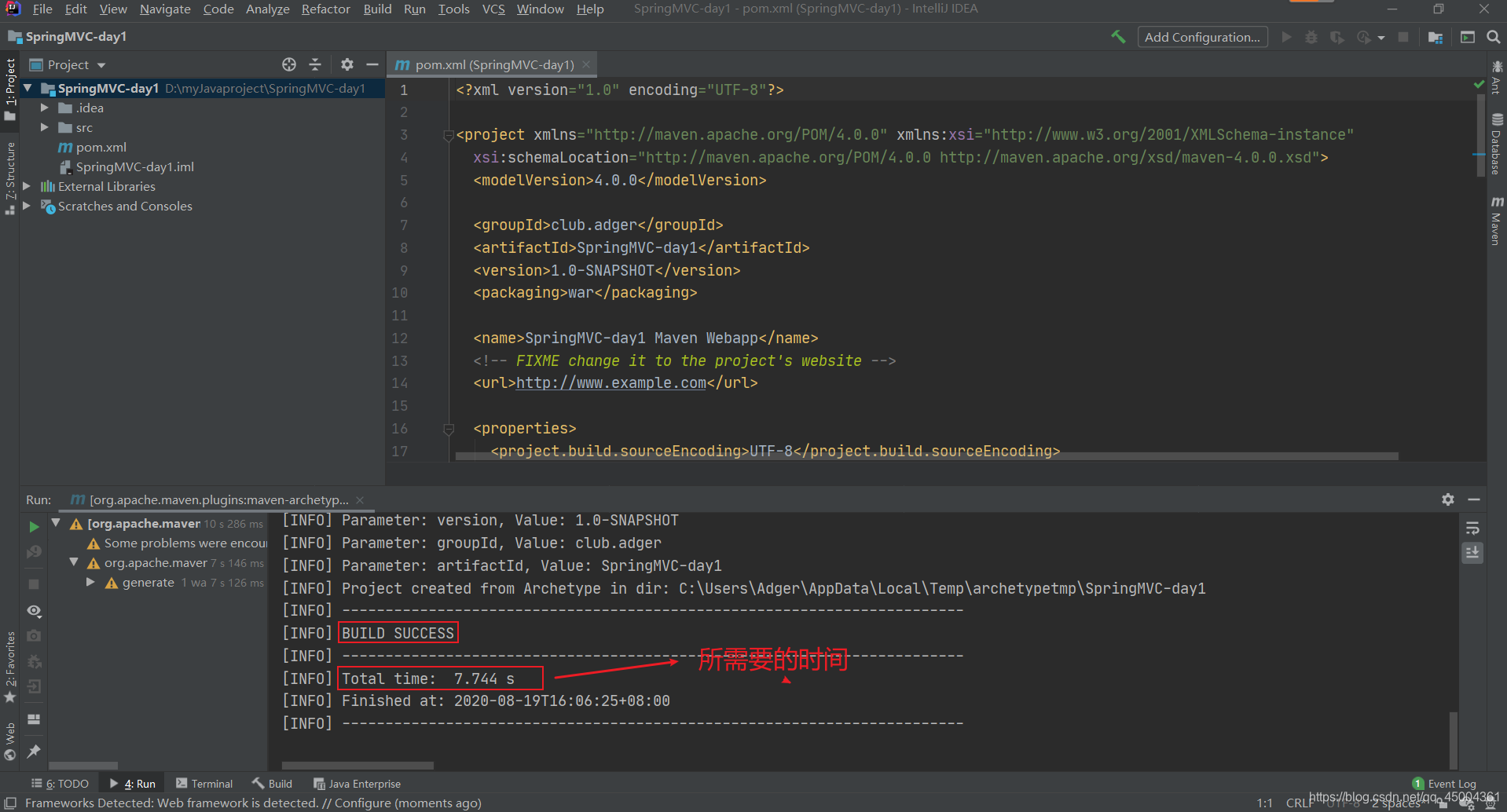Open the Ant tool window sidebar tab
Image resolution: width=1507 pixels, height=812 pixels.
tap(1497, 77)
